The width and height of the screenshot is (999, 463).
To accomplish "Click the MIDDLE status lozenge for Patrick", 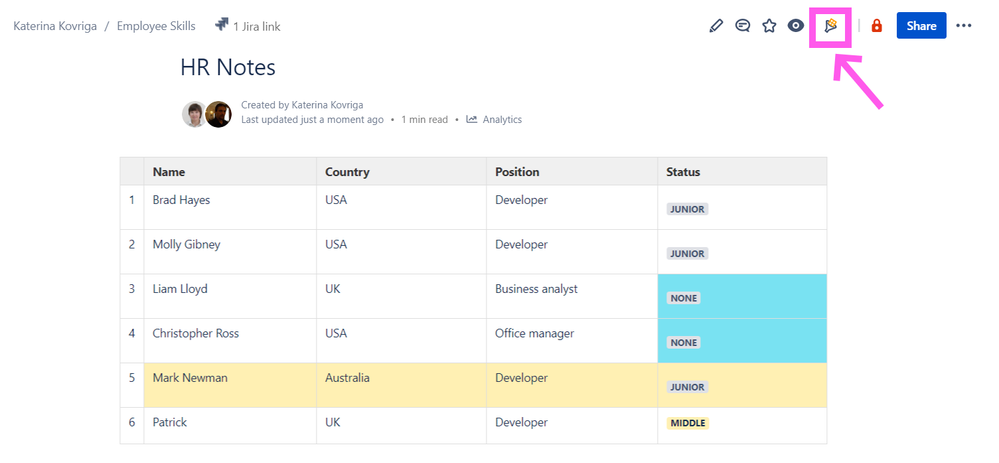I will click(687, 423).
